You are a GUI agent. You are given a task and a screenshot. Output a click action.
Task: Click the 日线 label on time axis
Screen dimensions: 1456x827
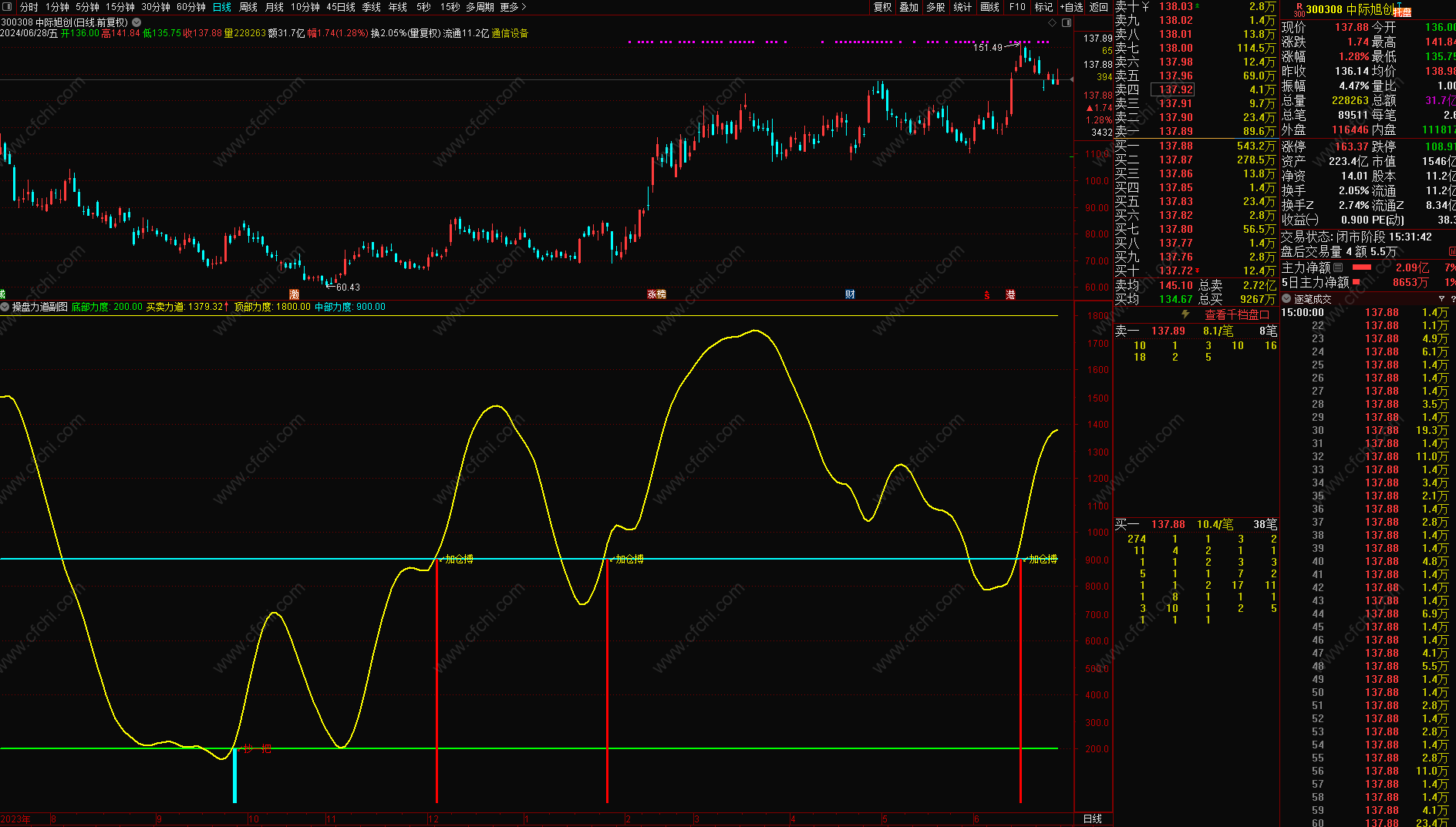click(1093, 819)
